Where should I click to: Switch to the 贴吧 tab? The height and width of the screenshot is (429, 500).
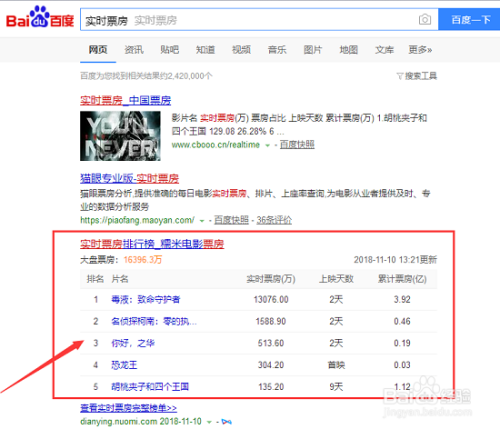coord(169,50)
